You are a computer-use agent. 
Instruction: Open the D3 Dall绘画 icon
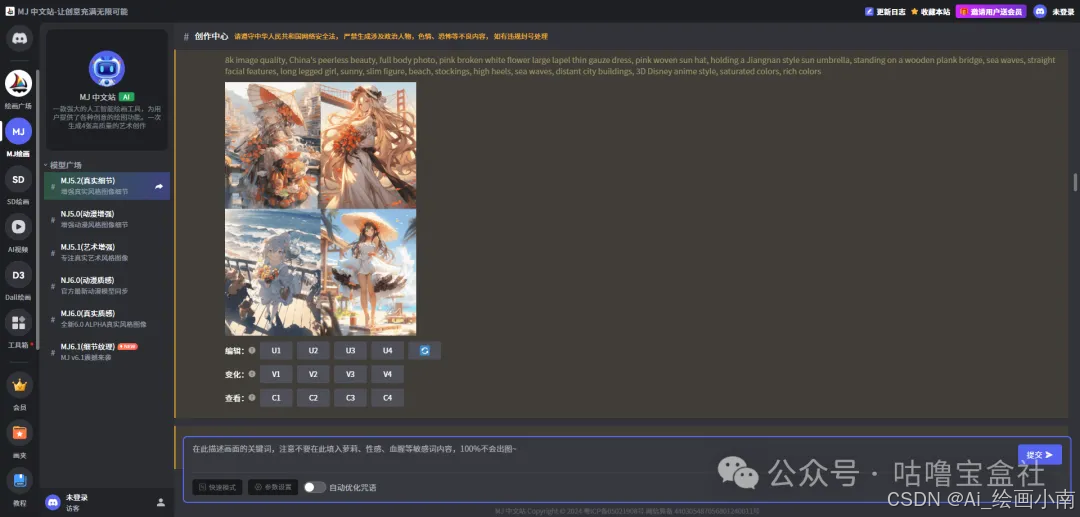pyautogui.click(x=19, y=275)
